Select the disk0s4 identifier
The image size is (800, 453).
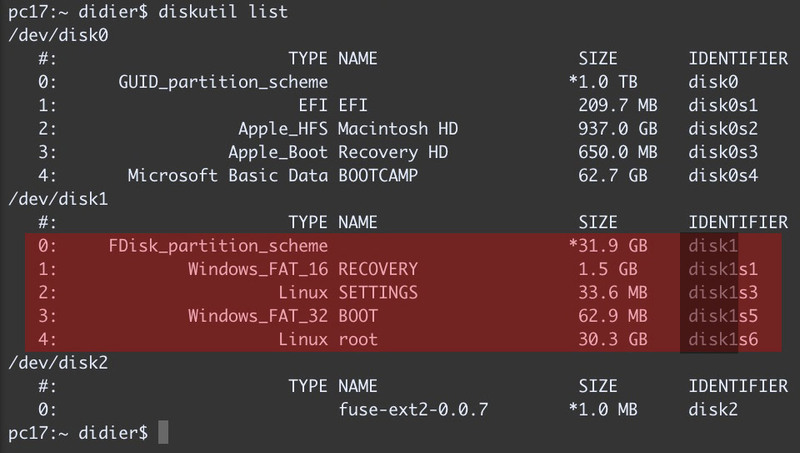(723, 176)
